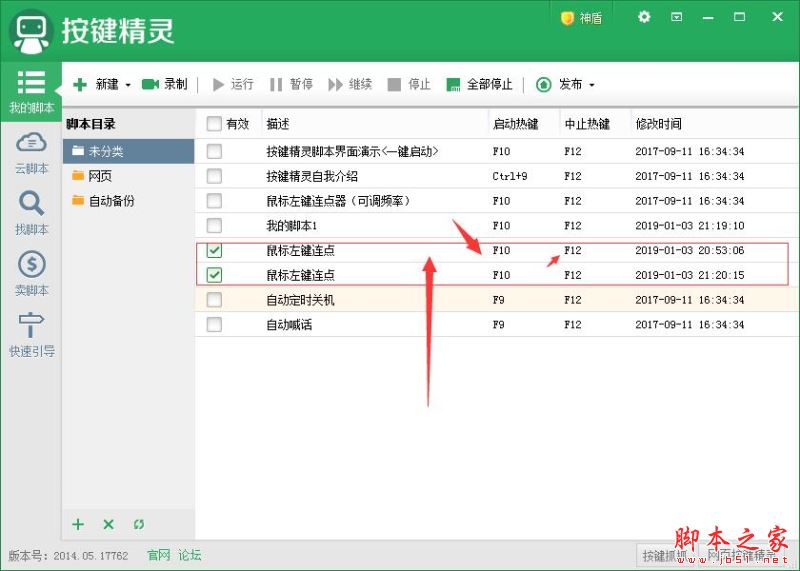Click the 按键抓抓 button
Screen dimensions: 800x571
[665, 555]
